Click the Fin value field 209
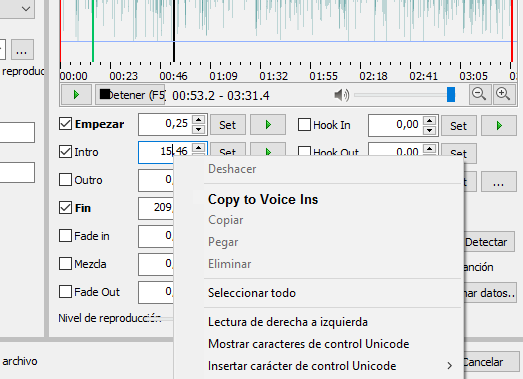Screen dimensions: 523x379 click(156, 208)
